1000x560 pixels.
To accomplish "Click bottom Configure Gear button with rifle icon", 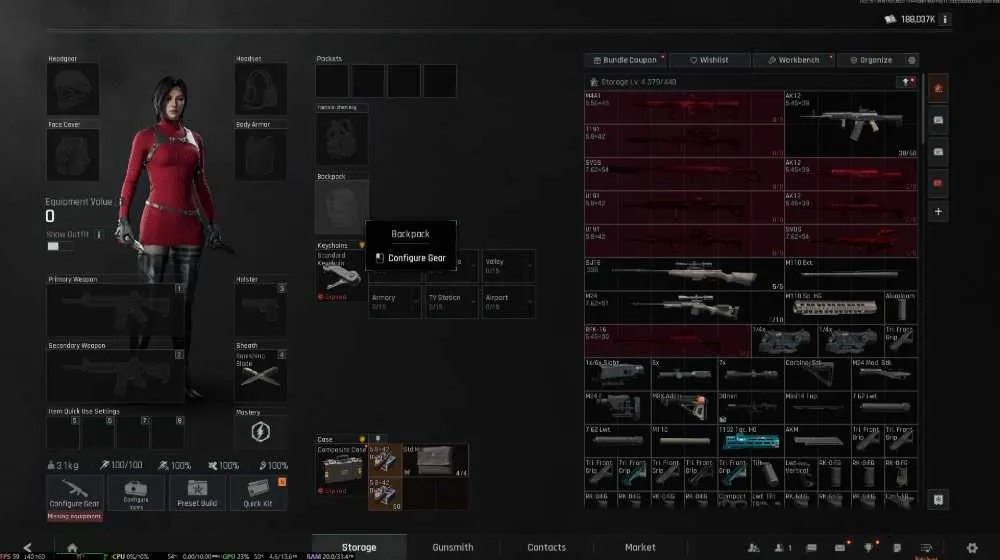I will (x=75, y=493).
